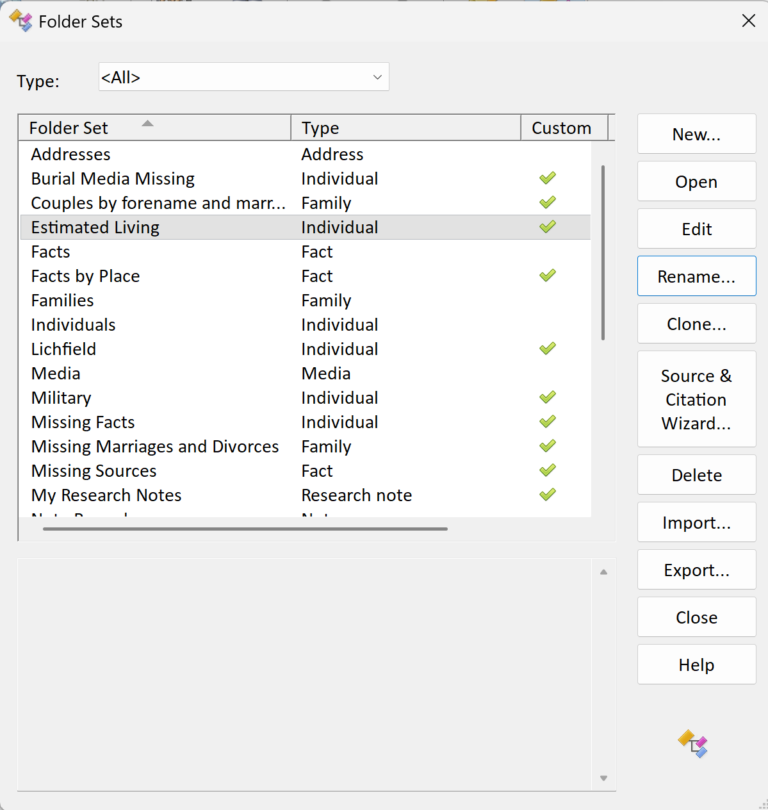Click description pane scroll up arrow
The width and height of the screenshot is (768, 810).
tap(603, 572)
